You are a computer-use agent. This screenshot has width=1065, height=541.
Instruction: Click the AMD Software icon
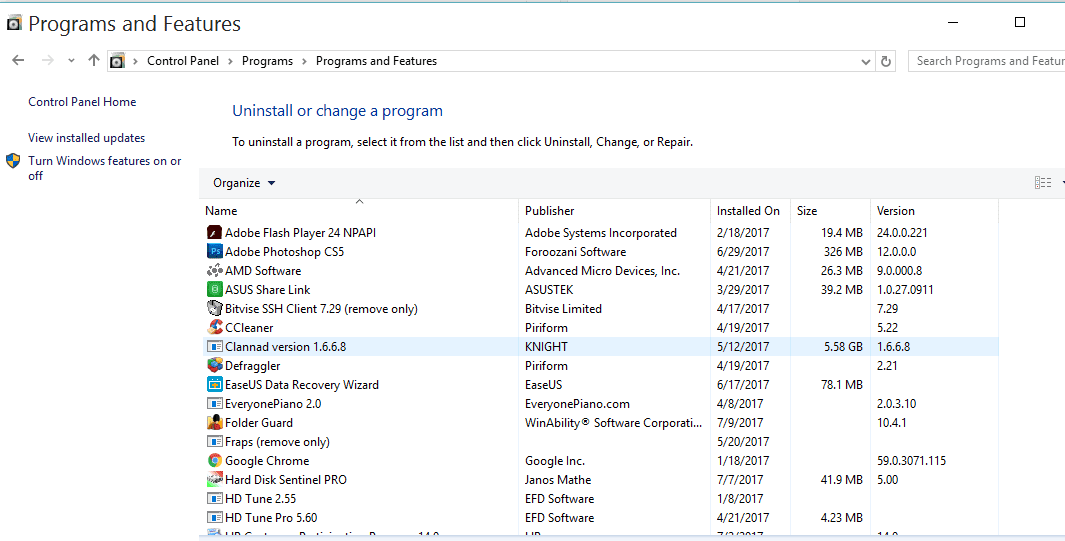(215, 270)
